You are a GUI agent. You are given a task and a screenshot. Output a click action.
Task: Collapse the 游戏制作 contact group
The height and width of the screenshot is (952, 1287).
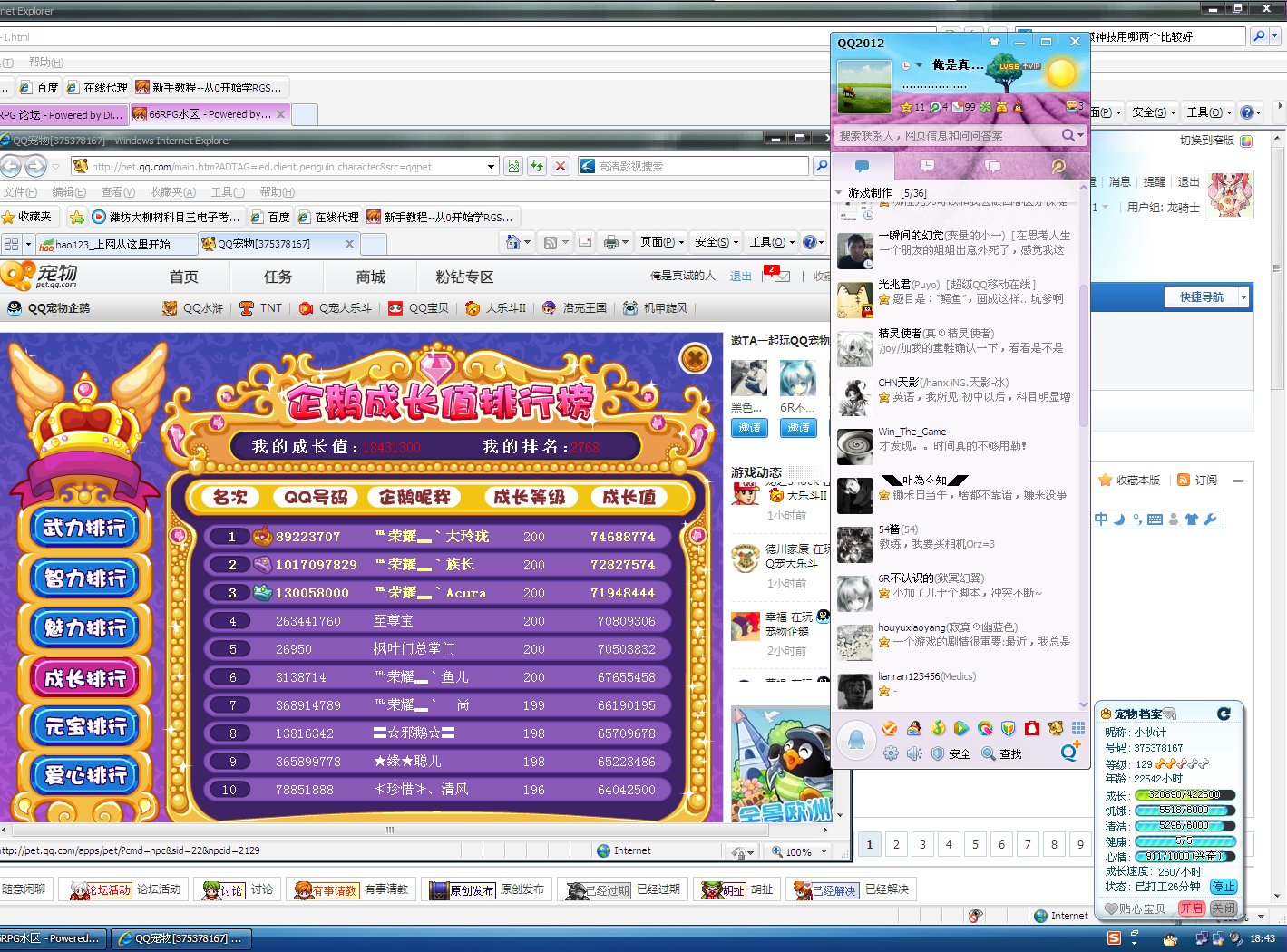(x=839, y=193)
